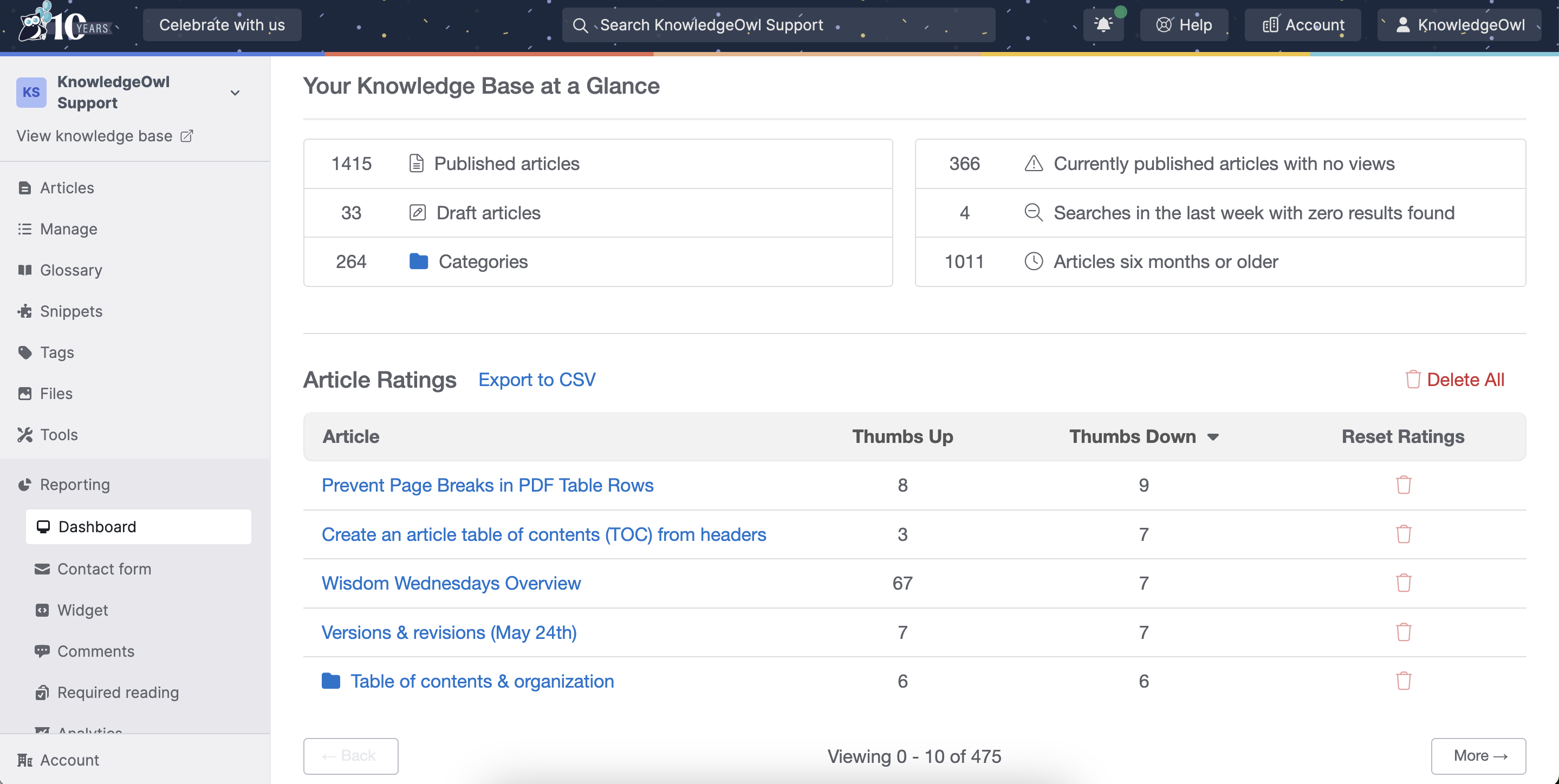Viewport: 1559px width, 784px height.
Task: Click trash icon for Create an article TOC row
Action: click(1403, 534)
